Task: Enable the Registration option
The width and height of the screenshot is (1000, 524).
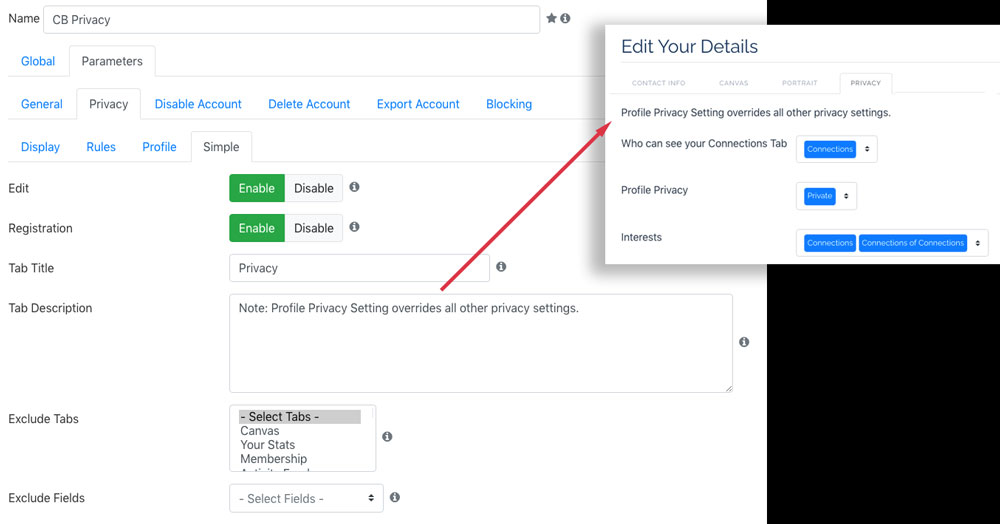Action: pyautogui.click(x=257, y=228)
